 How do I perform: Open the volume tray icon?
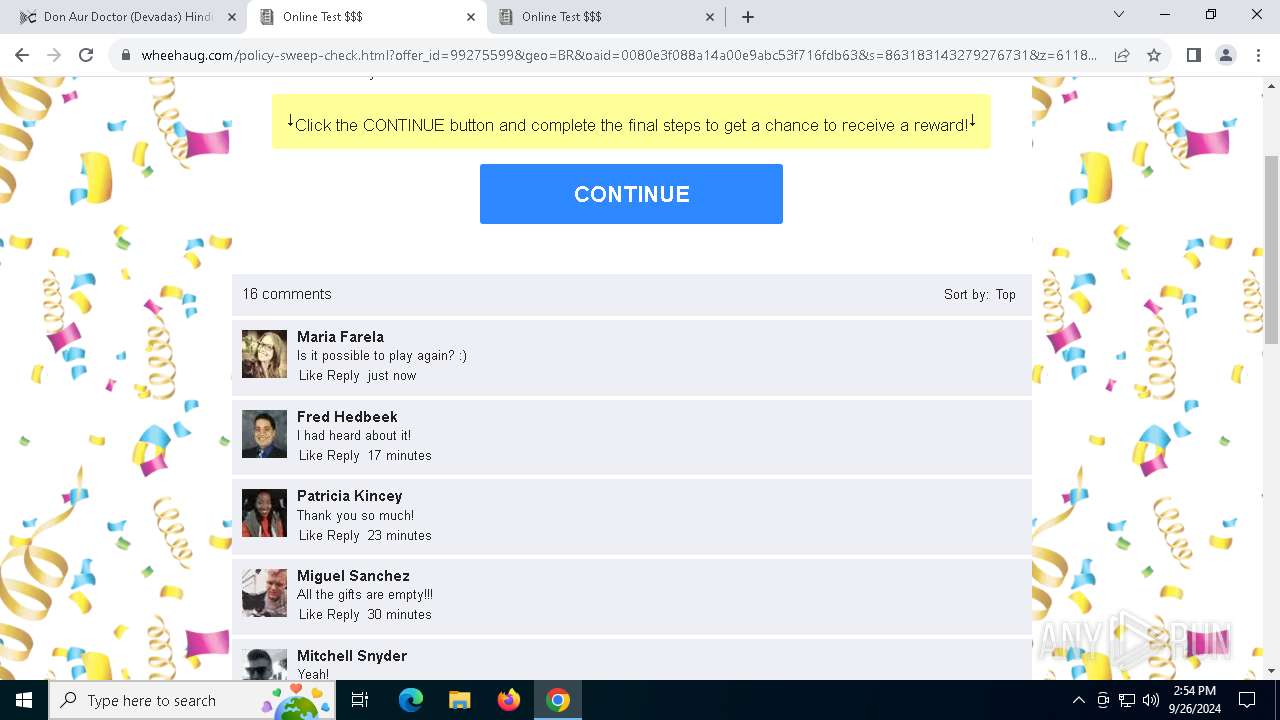pyautogui.click(x=1151, y=700)
